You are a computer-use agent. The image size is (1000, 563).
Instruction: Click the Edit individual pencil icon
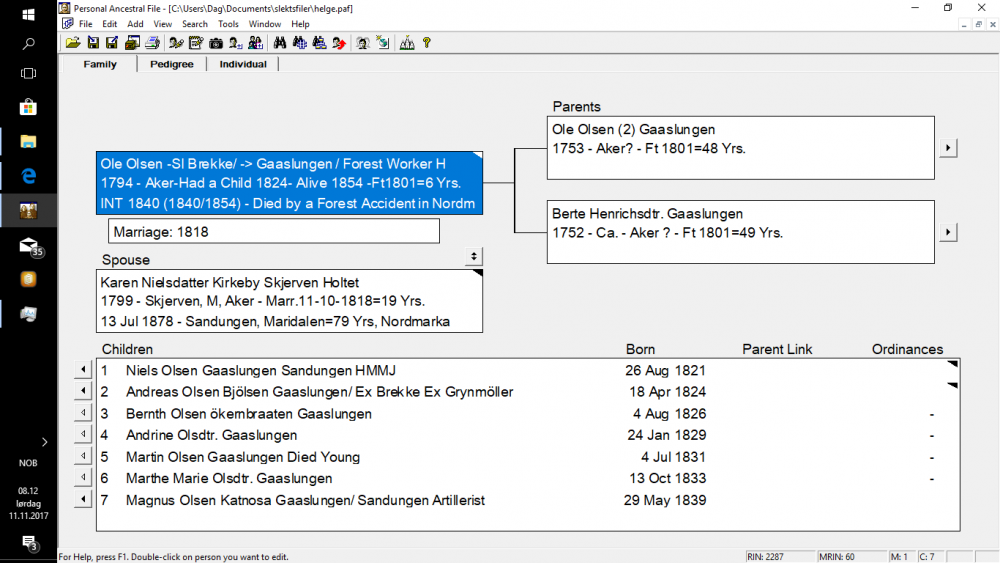[x=176, y=43]
